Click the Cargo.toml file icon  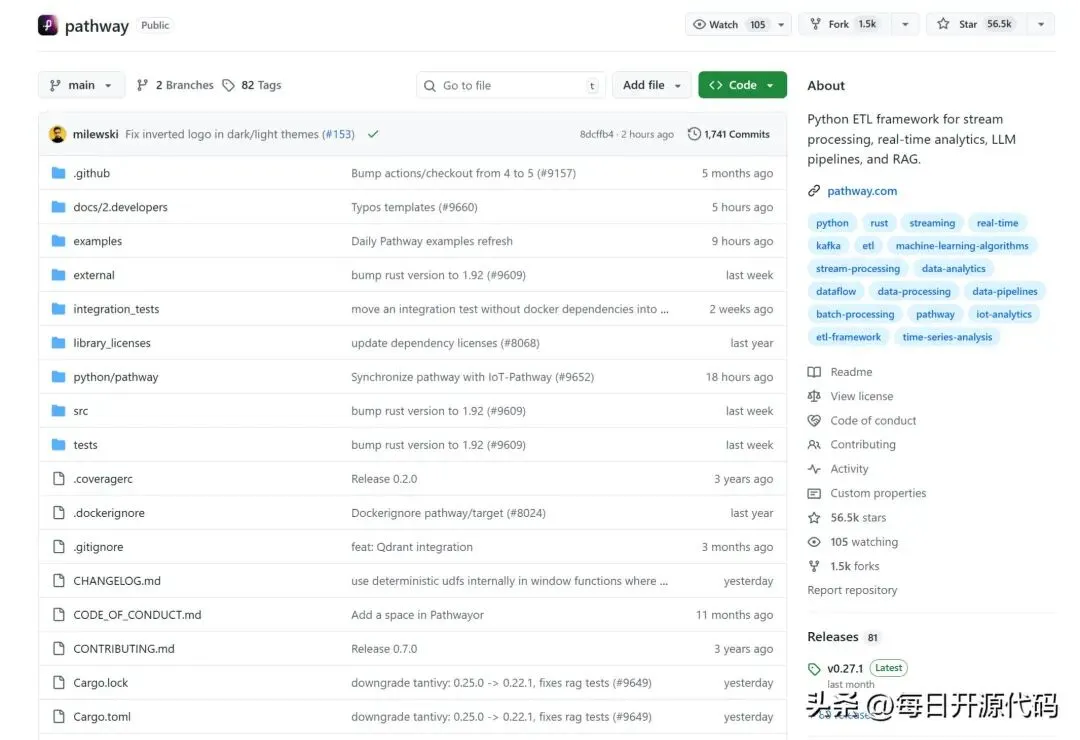(59, 717)
